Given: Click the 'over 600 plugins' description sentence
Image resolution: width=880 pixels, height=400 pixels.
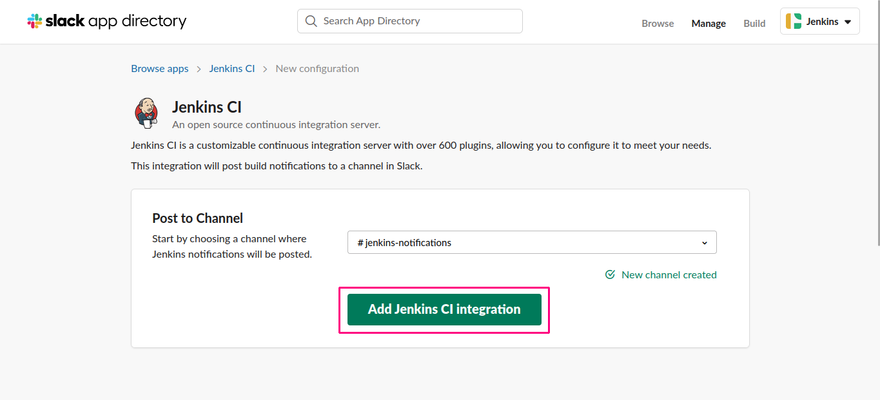Looking at the screenshot, I should click(x=421, y=145).
